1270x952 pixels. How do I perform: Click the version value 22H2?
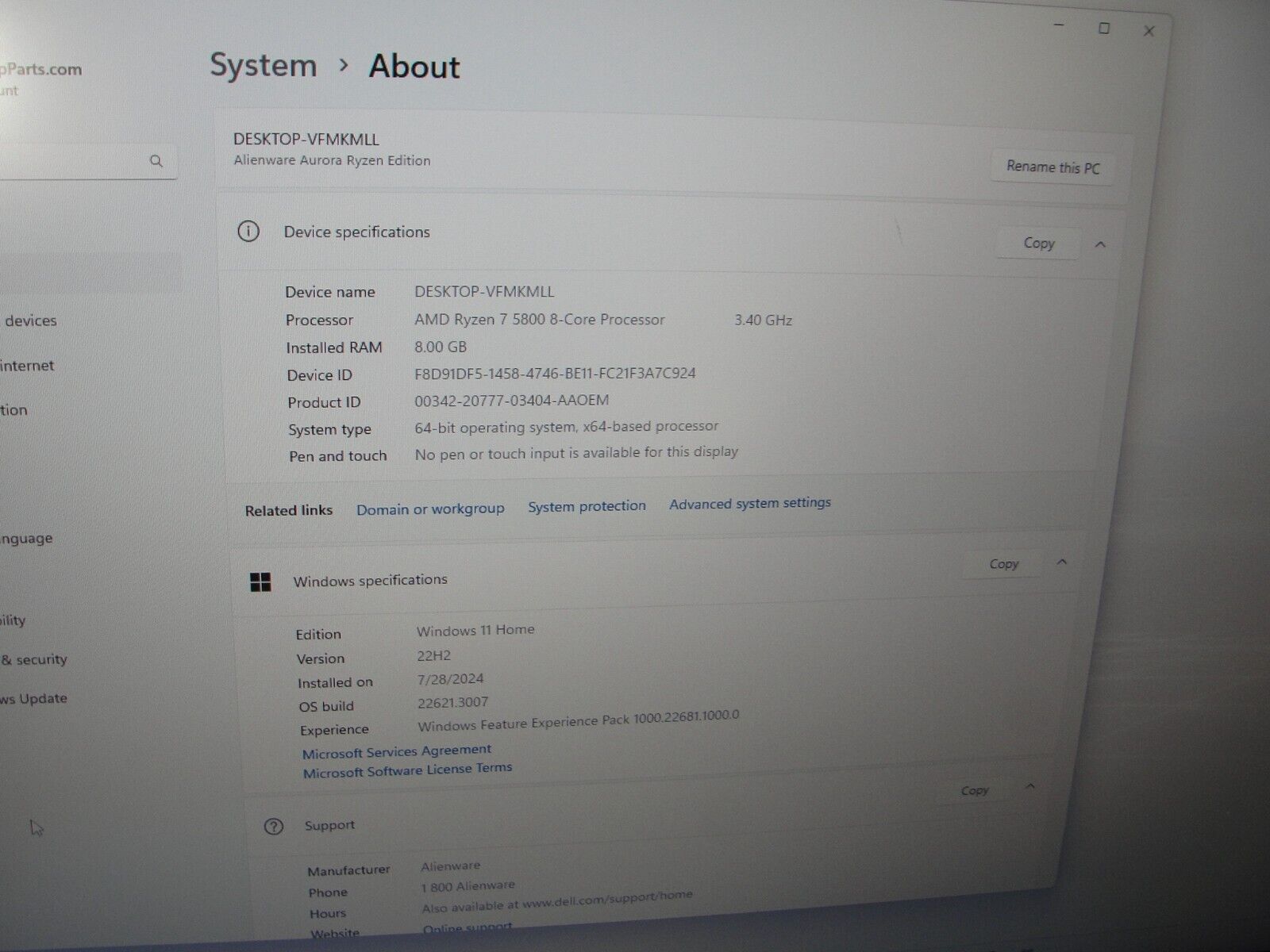(x=434, y=656)
